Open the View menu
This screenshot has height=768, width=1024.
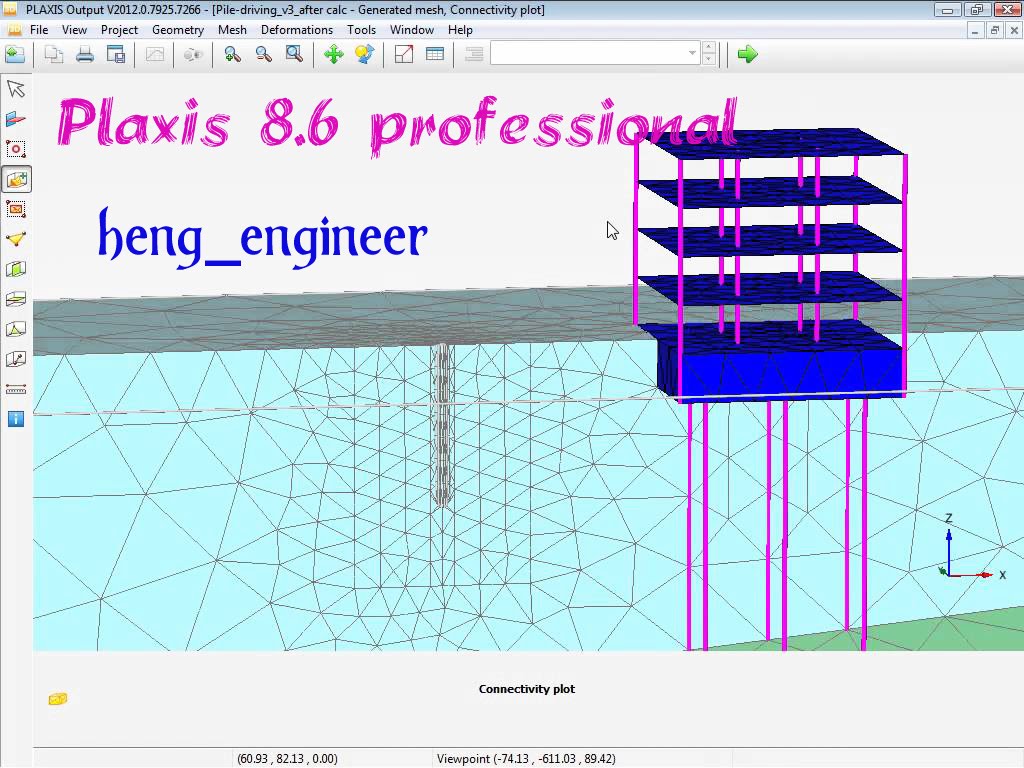[x=74, y=30]
